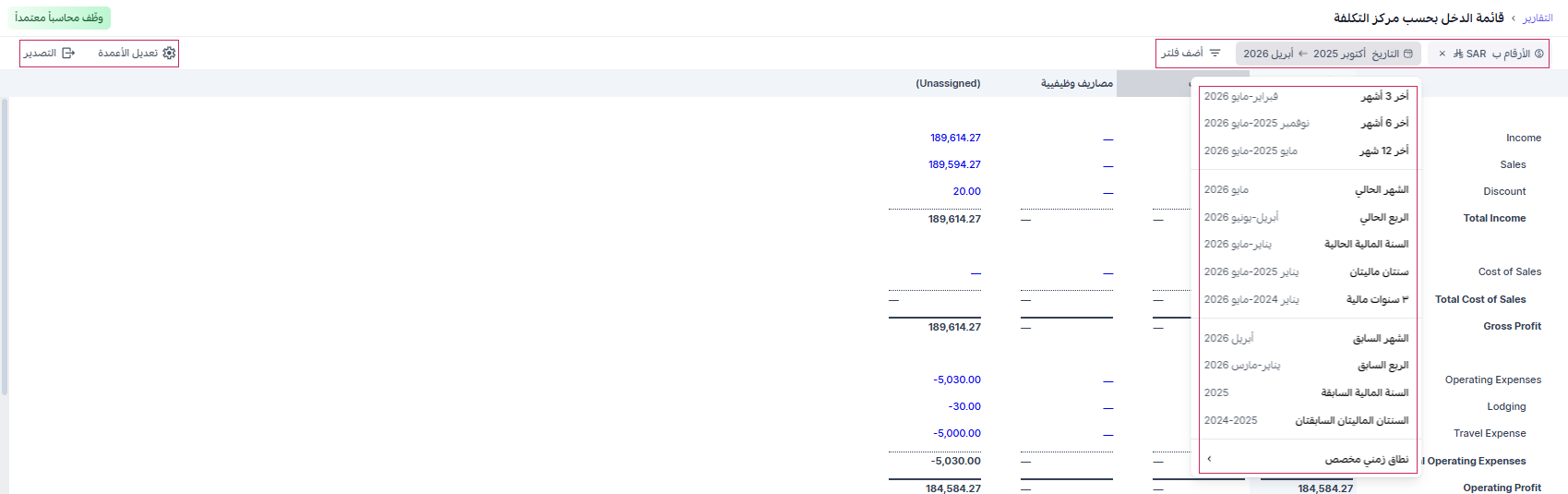The height and width of the screenshot is (494, 1568).
Task: Click the Sales row label
Action: (1513, 164)
